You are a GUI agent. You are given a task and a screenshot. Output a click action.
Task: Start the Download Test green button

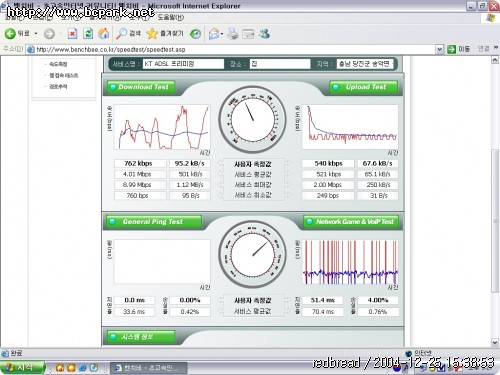(141, 87)
